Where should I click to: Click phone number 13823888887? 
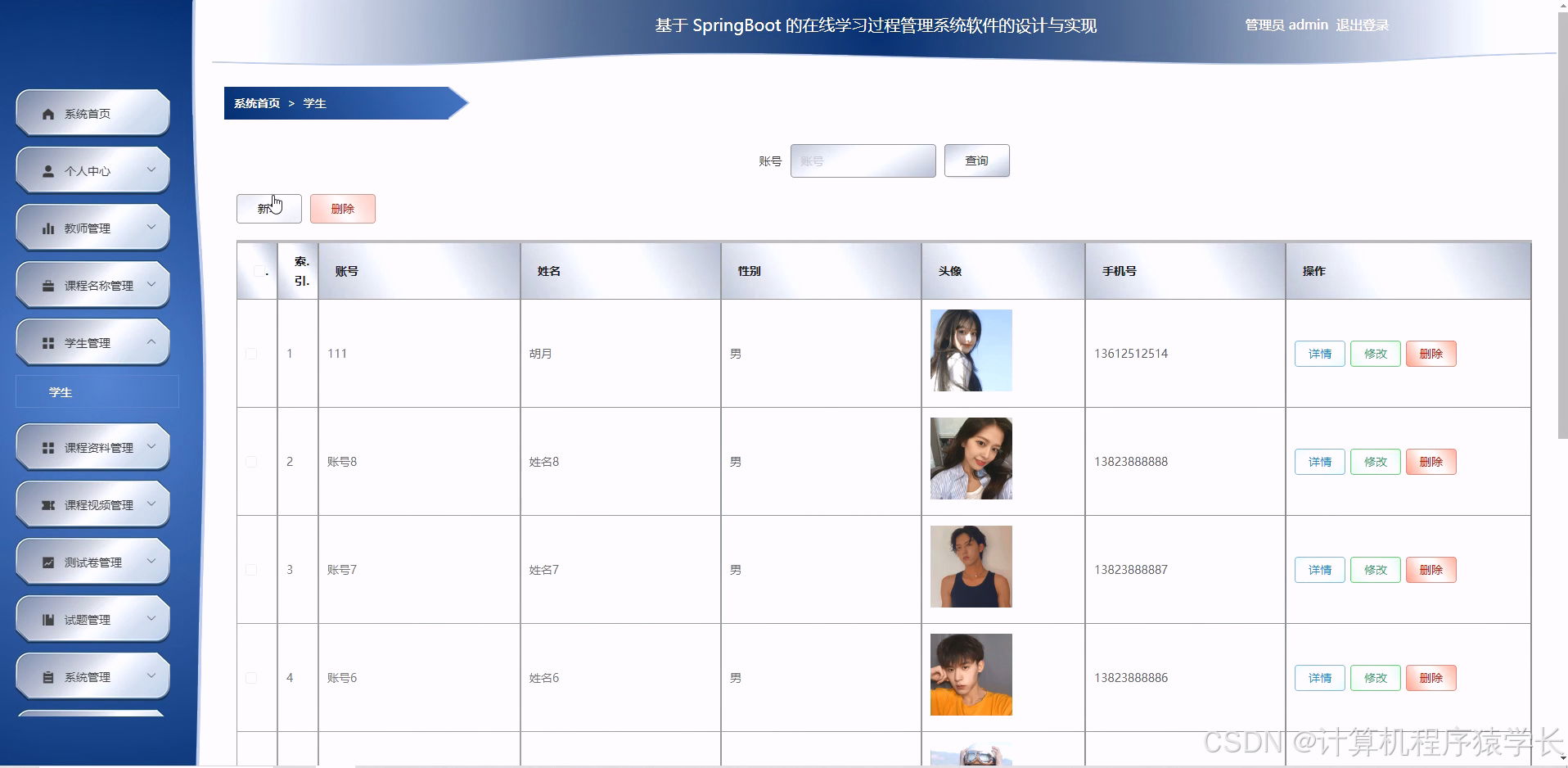(1131, 570)
